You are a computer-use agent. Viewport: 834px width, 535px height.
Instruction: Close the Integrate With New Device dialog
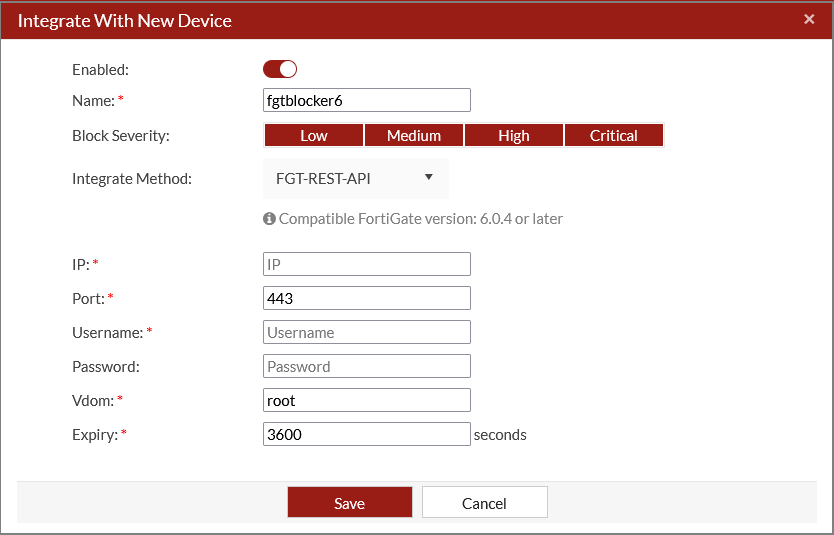pyautogui.click(x=808, y=19)
